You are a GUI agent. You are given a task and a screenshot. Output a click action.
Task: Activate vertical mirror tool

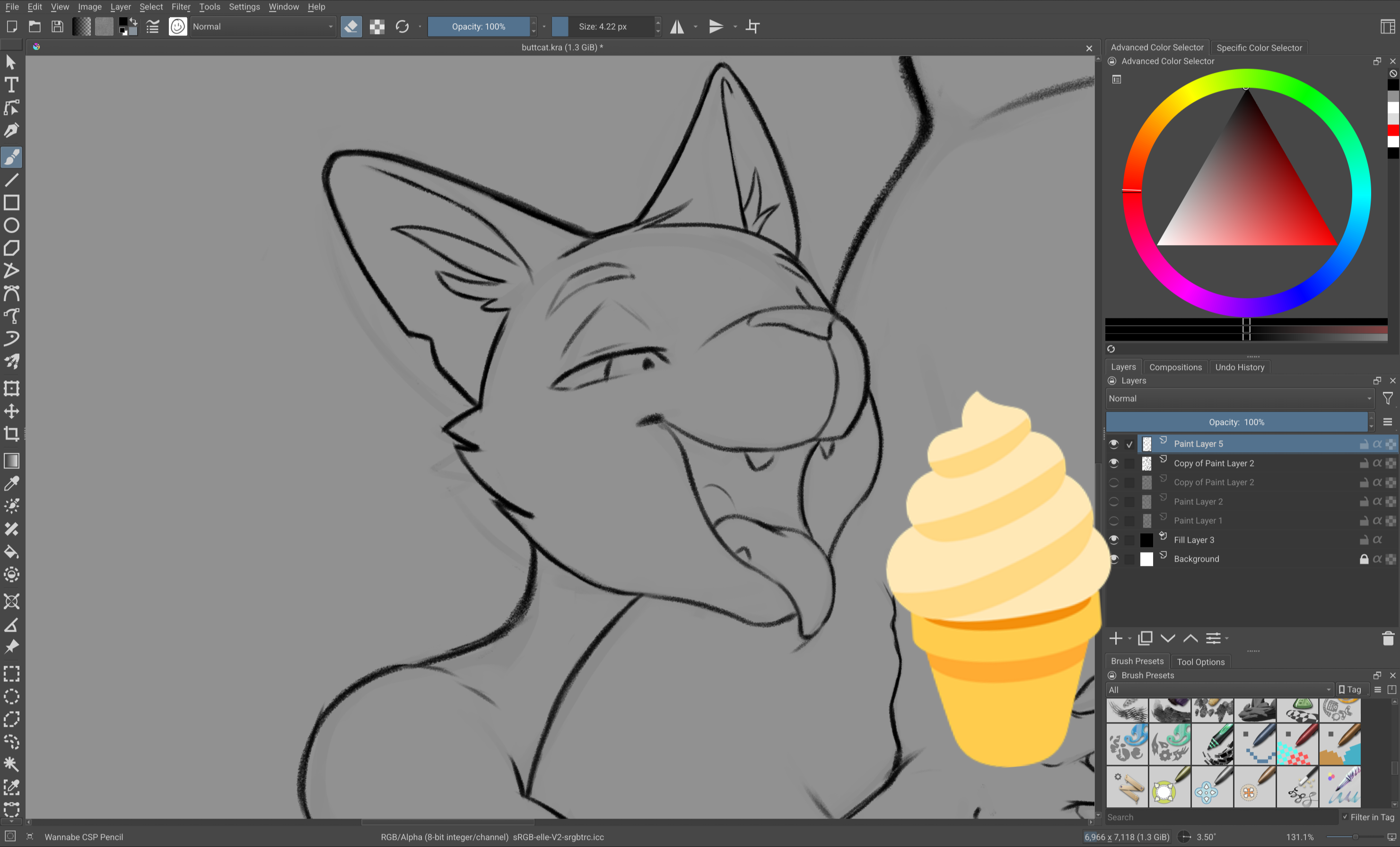716,26
